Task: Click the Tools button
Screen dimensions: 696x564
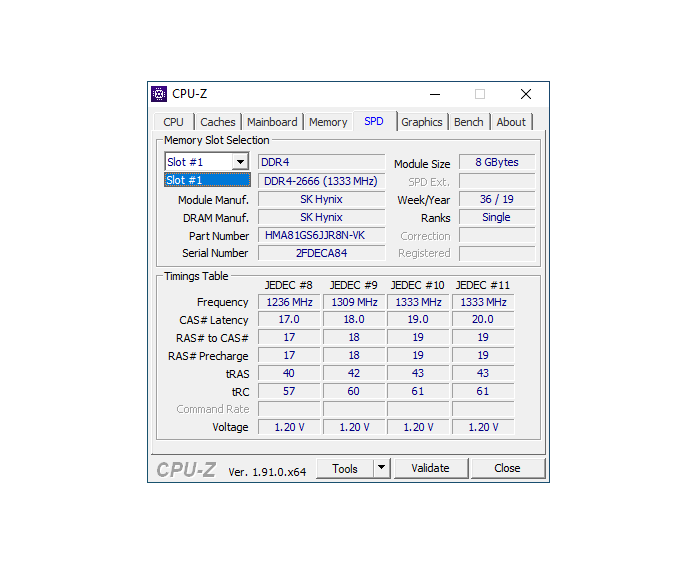Action: pyautogui.click(x=345, y=469)
